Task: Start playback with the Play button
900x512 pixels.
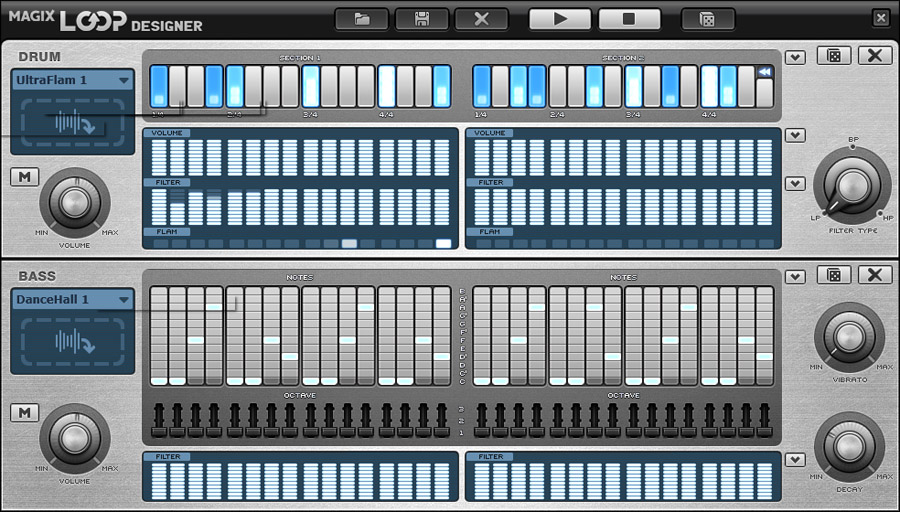Action: (559, 19)
